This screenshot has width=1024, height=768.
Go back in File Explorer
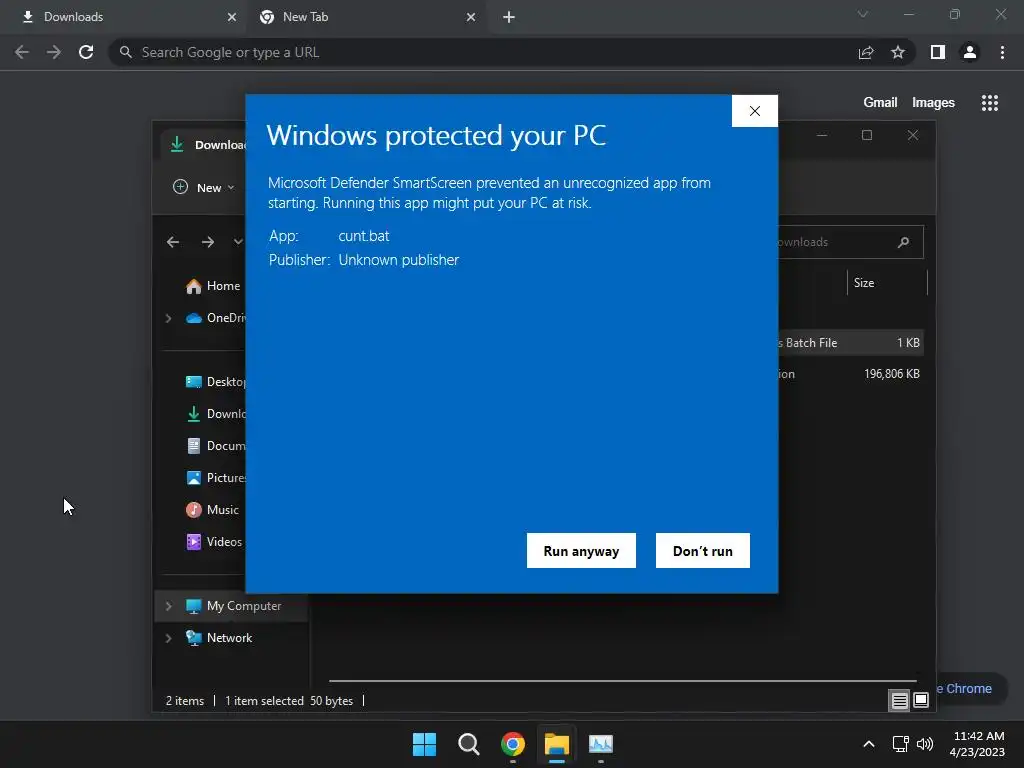pyautogui.click(x=173, y=242)
